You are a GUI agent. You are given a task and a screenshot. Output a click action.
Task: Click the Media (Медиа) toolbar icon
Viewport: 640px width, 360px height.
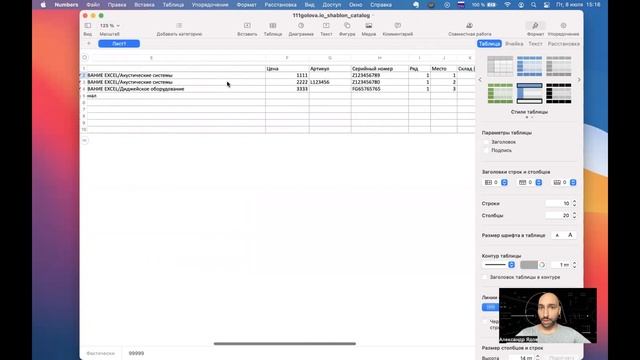coord(369,26)
